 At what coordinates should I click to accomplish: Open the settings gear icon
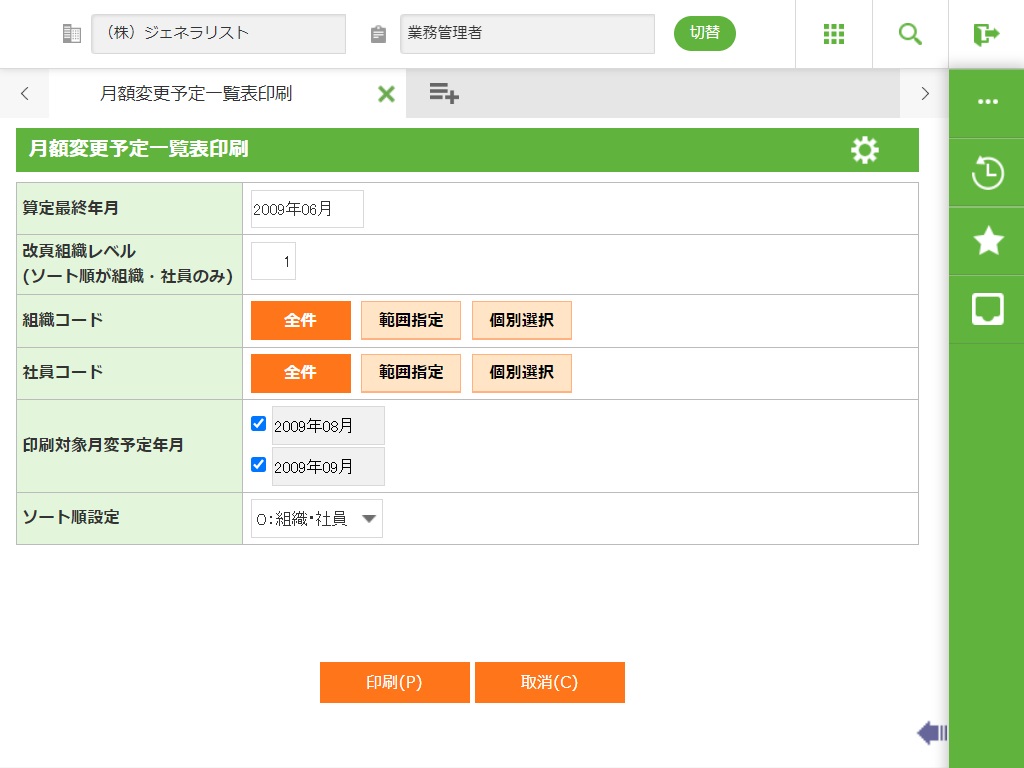(864, 150)
